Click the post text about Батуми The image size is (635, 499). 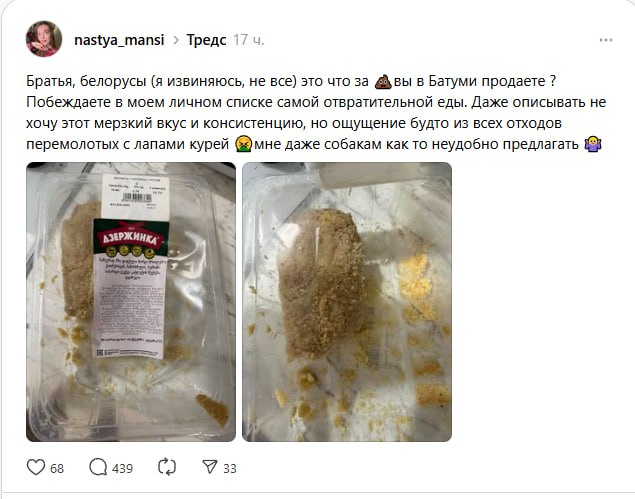pos(316,113)
